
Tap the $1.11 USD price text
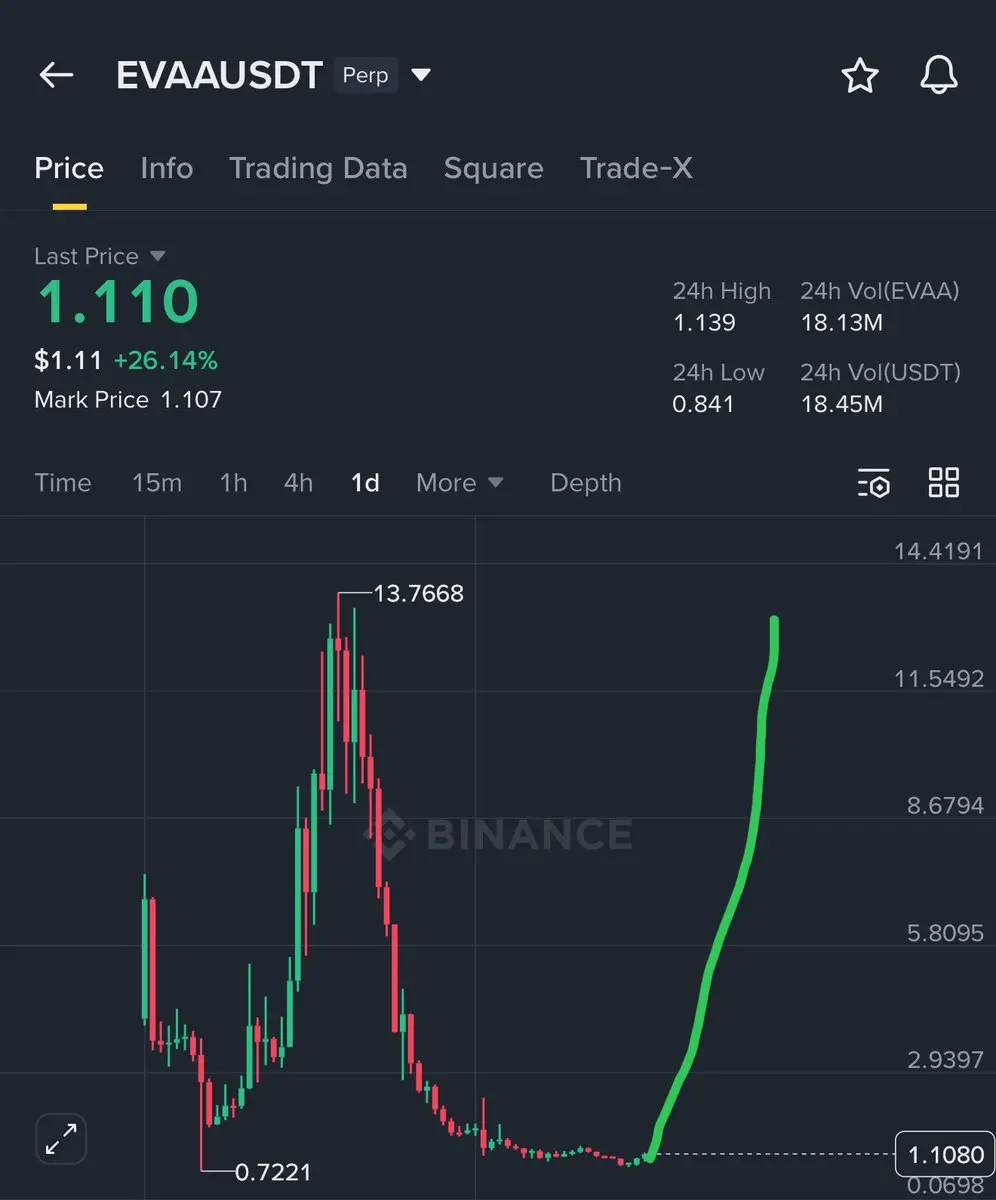[68, 360]
